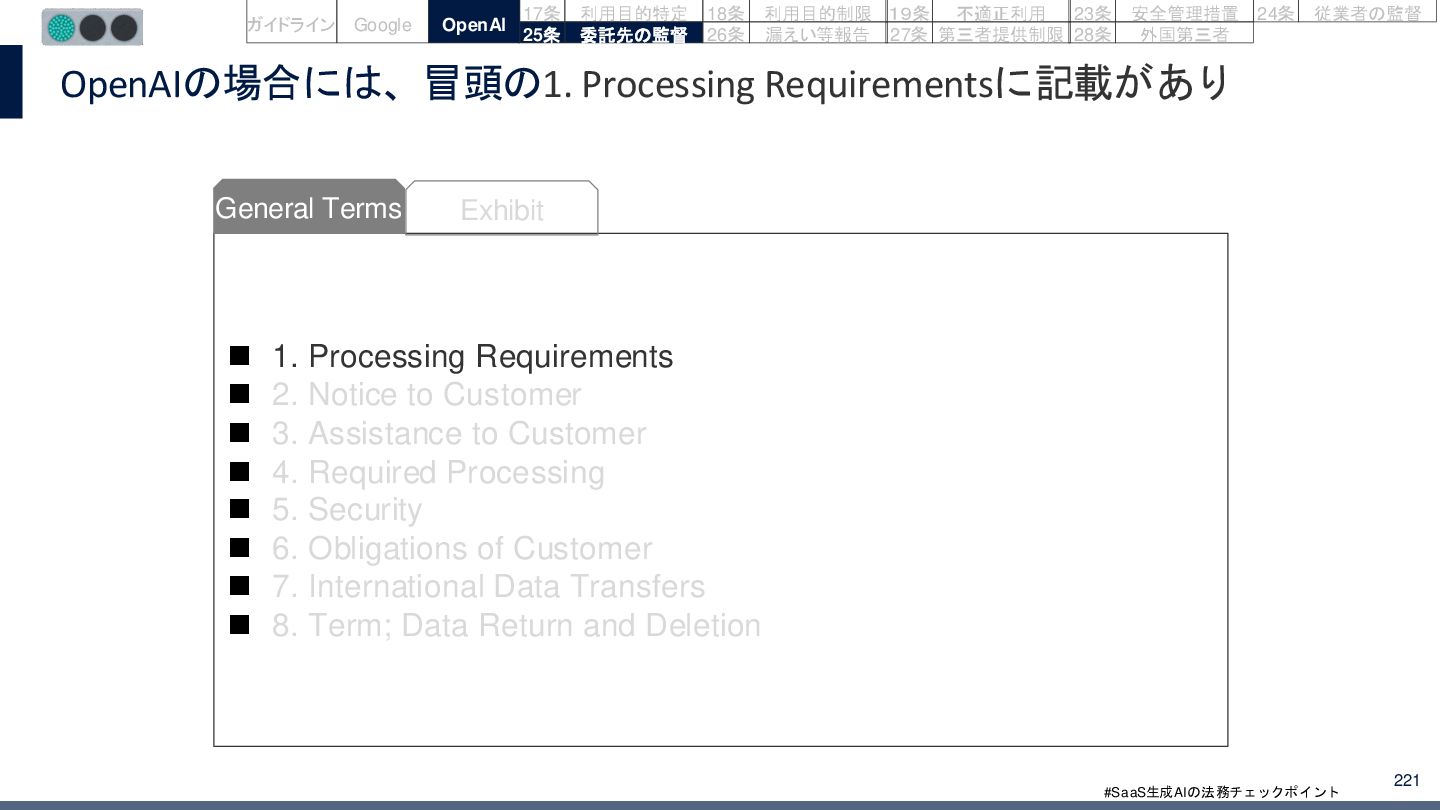Open the Exhibit tab
Viewport: 1440px width, 810px height.
pos(501,210)
